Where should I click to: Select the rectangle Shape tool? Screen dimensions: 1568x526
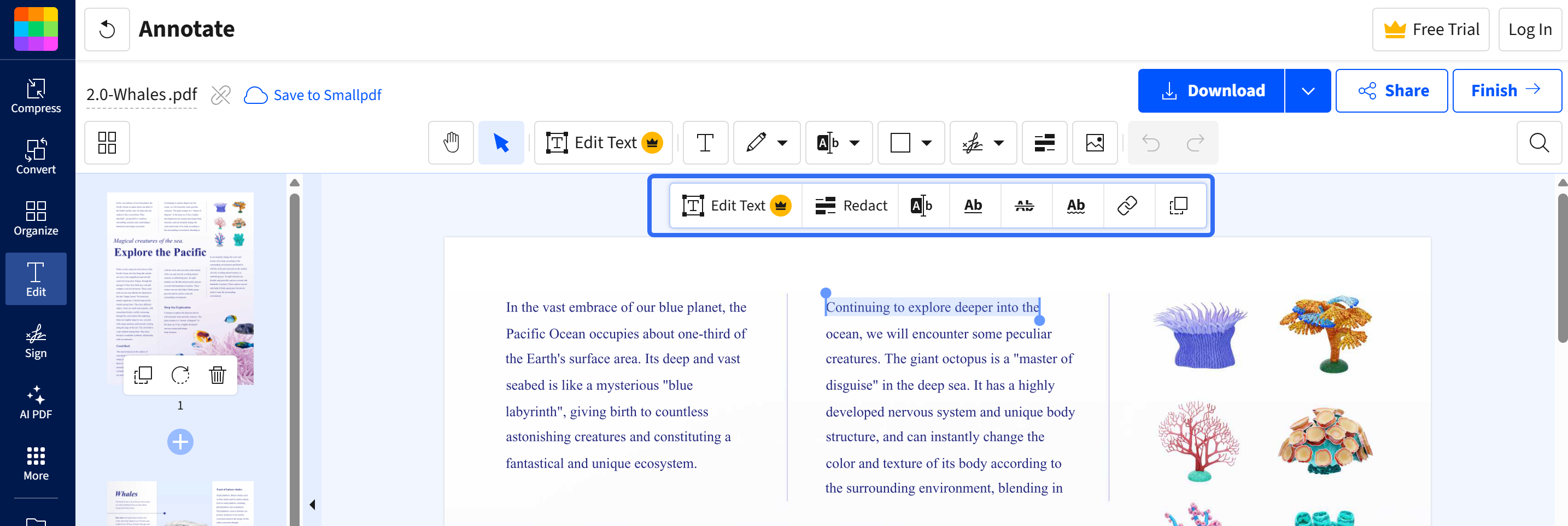point(900,143)
